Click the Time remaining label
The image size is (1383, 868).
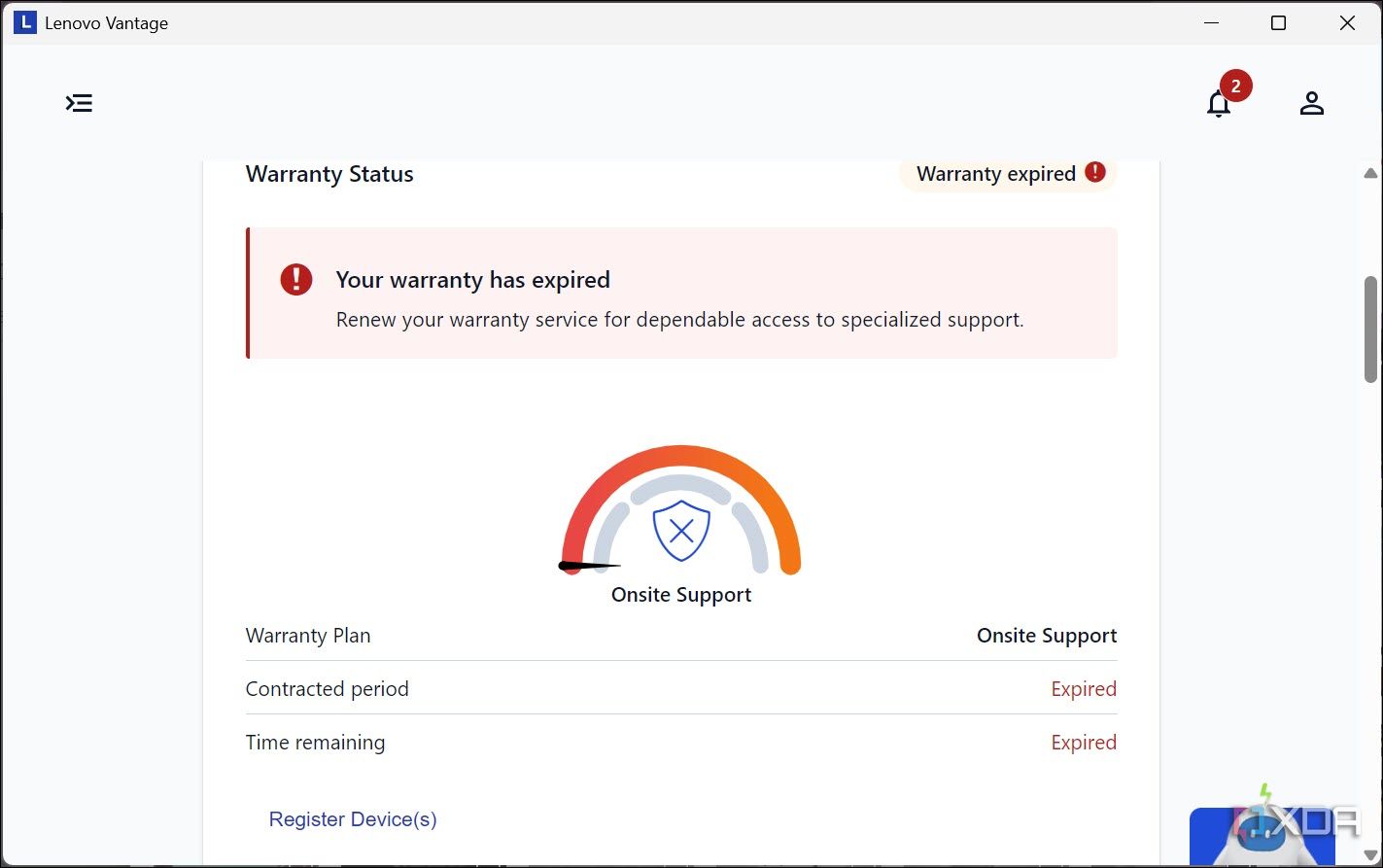click(x=315, y=743)
